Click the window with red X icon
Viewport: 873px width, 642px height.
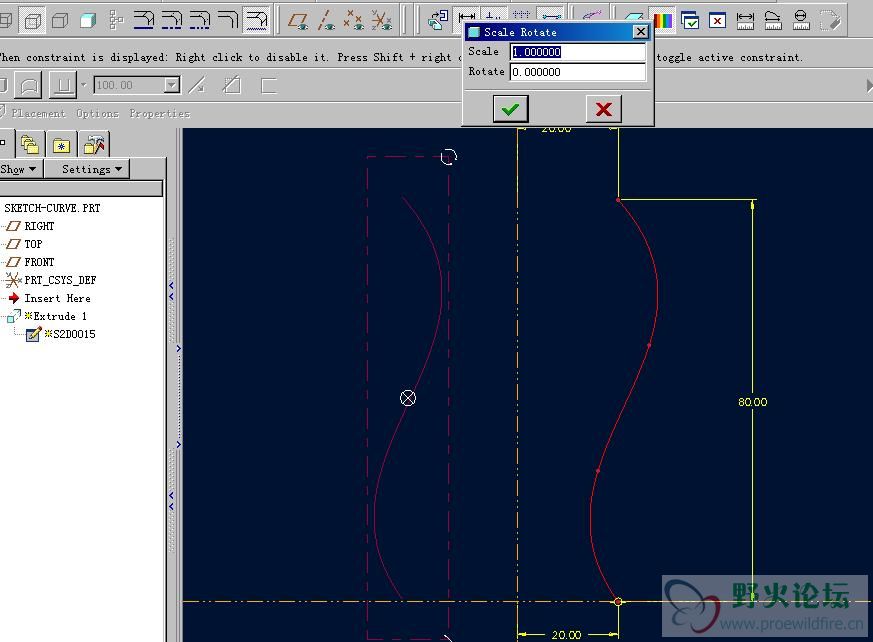717,21
